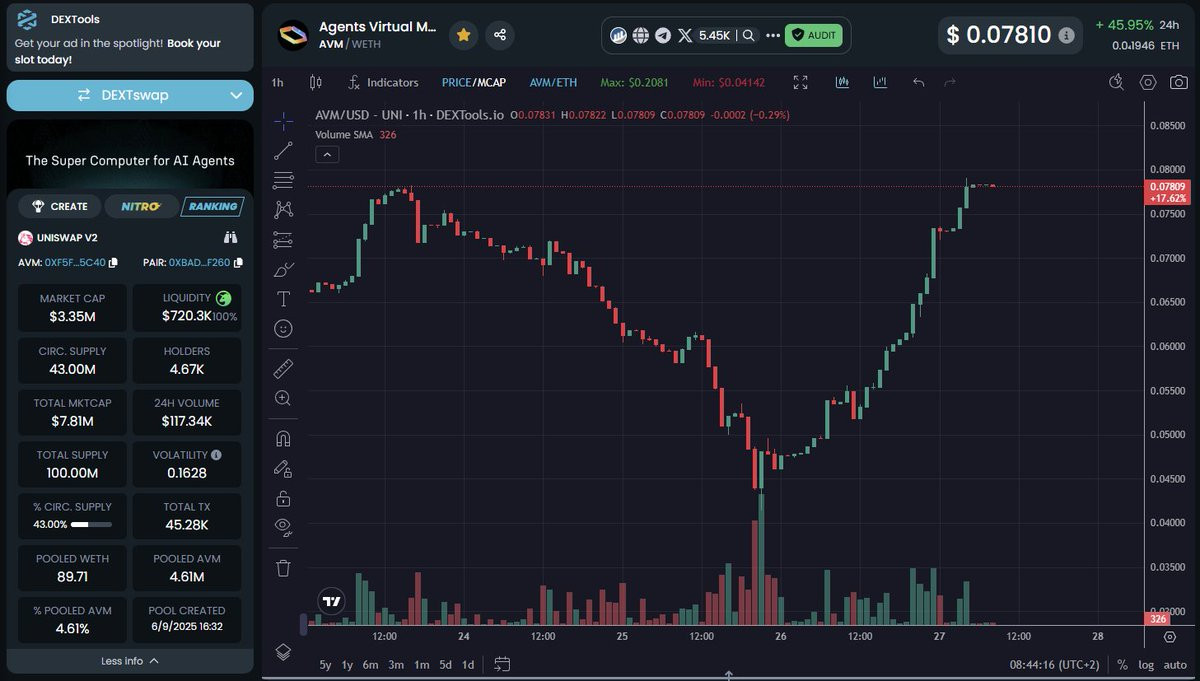The image size is (1200, 681).
Task: Open the token website globe icon
Action: click(641, 35)
